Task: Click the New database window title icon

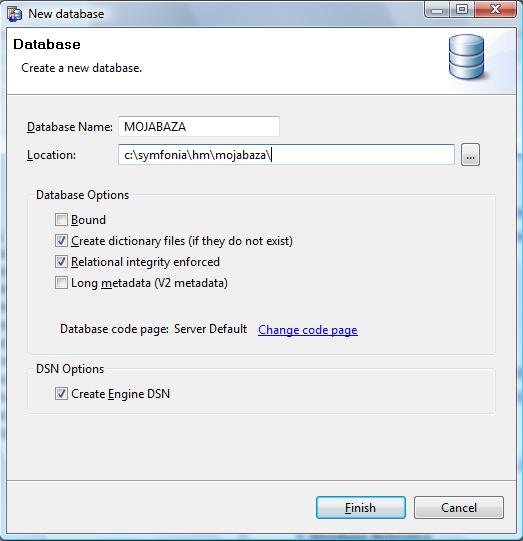Action: click(14, 14)
